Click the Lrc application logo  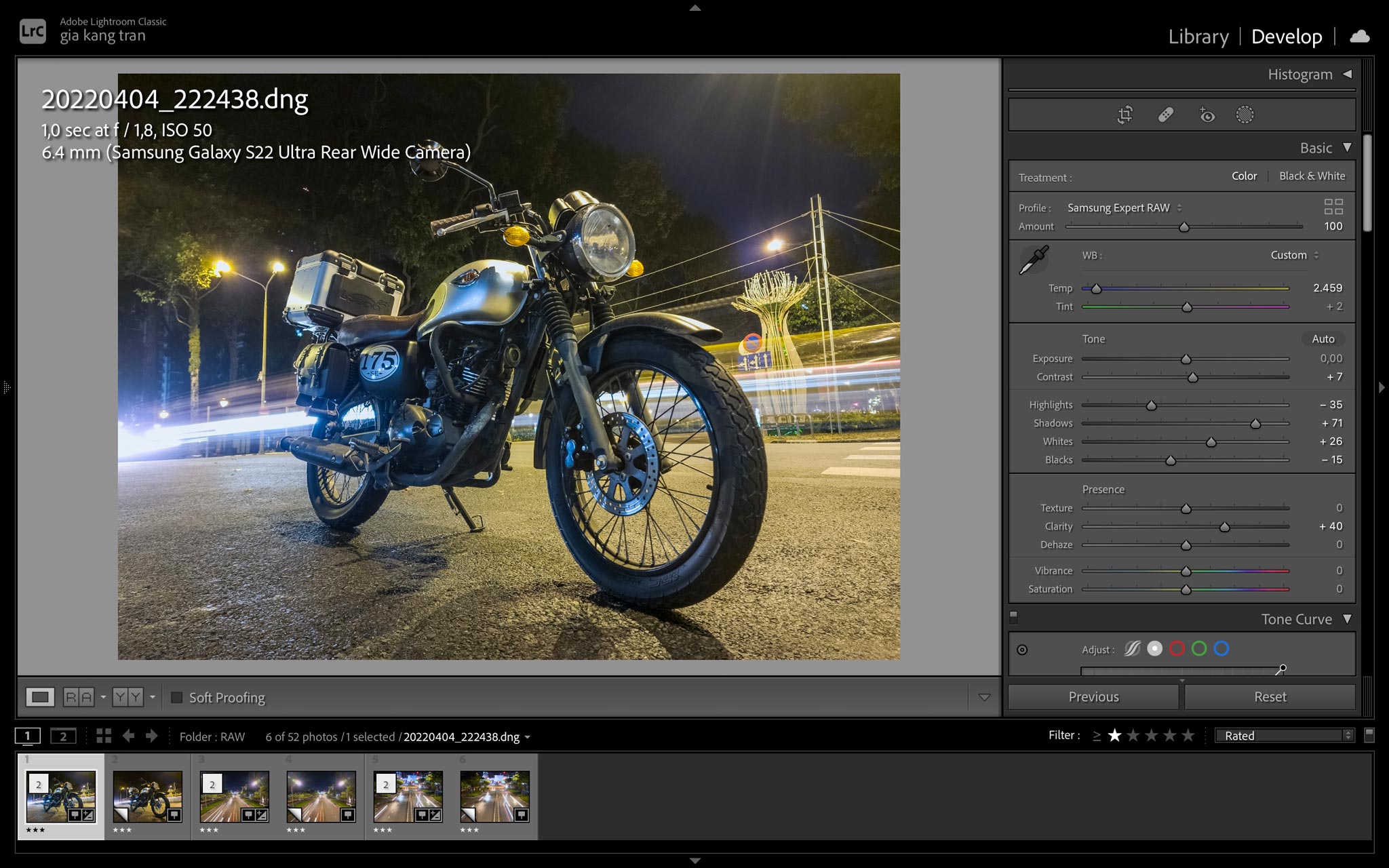[33, 31]
